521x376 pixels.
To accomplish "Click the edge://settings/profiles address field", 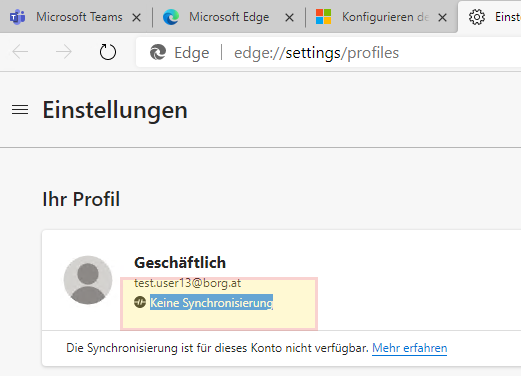I will pos(328,52).
